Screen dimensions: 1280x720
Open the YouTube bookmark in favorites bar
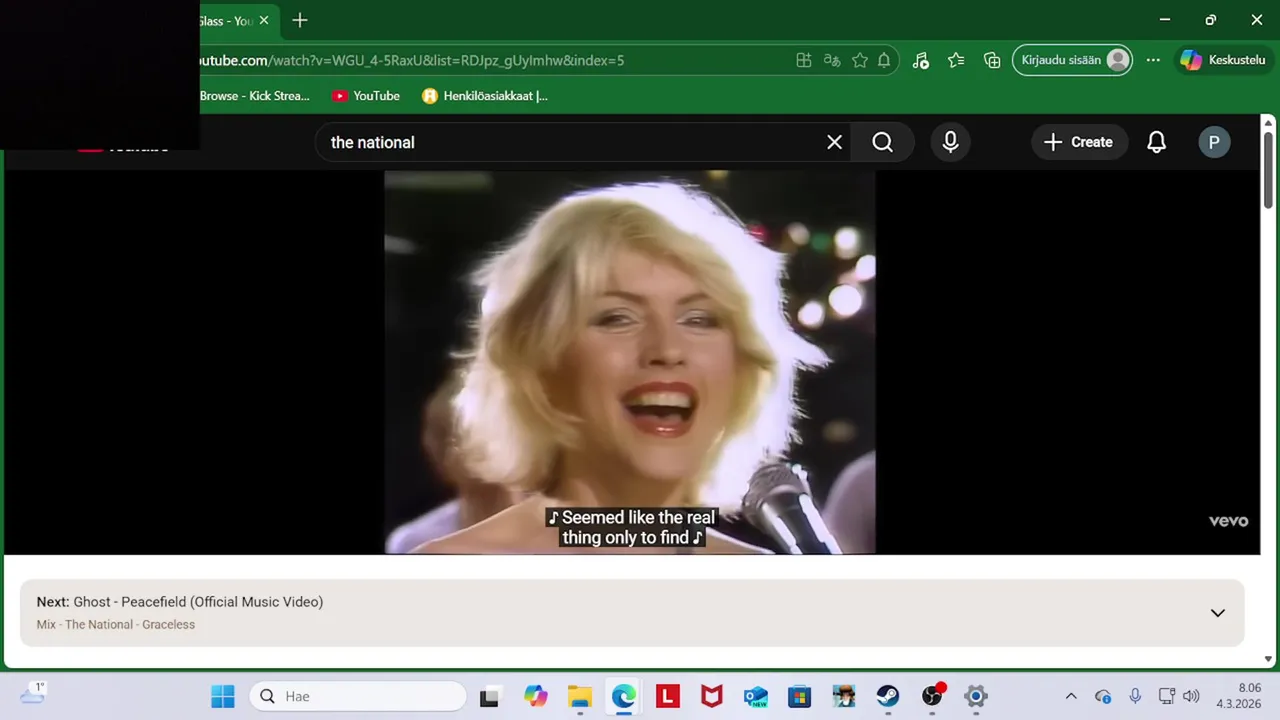pos(366,96)
